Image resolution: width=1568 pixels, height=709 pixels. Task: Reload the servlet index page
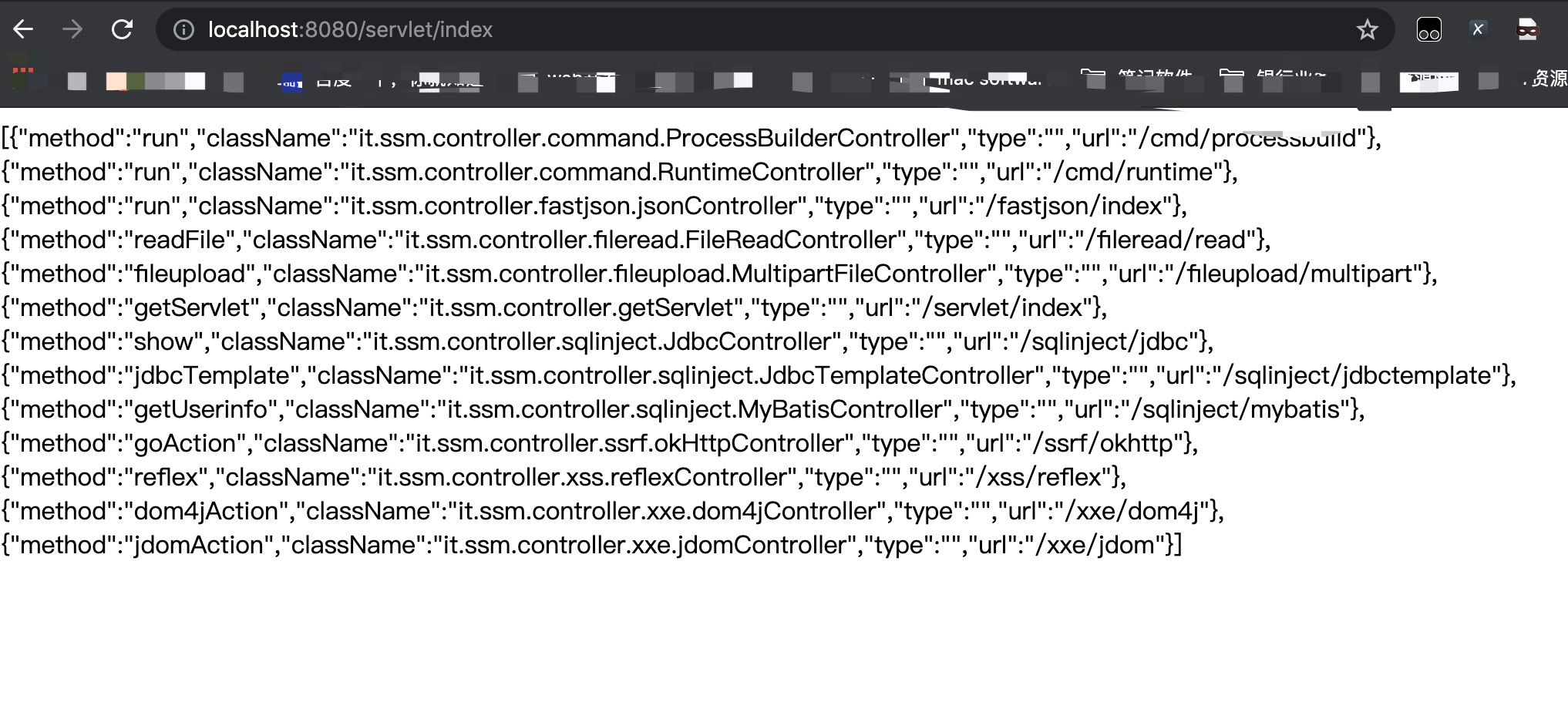(122, 30)
